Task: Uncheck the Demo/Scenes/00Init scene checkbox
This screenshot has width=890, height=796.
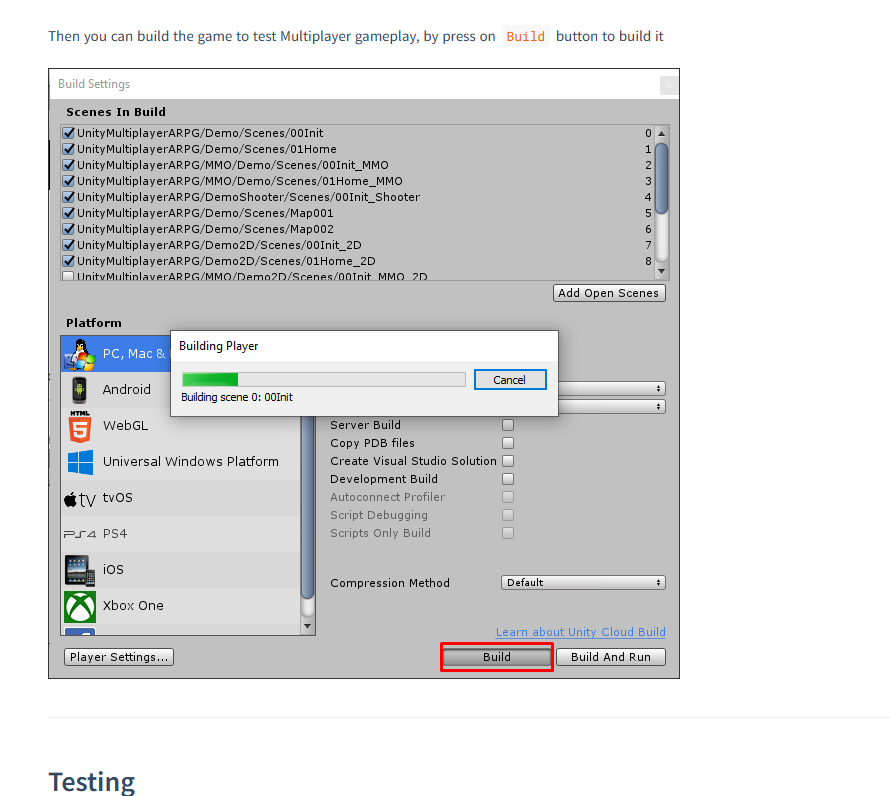Action: 69,133
